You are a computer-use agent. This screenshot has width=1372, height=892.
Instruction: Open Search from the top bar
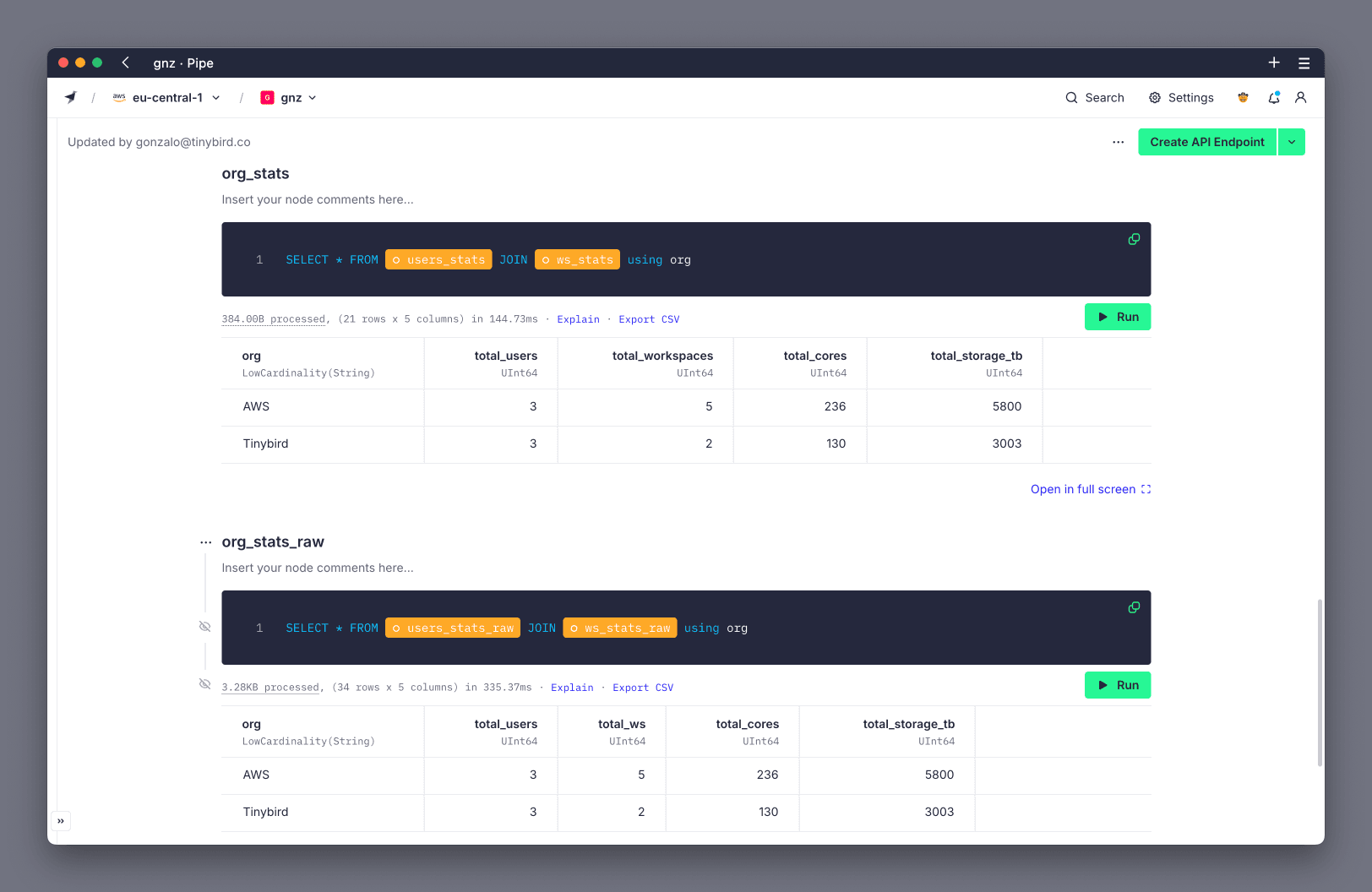pos(1095,97)
